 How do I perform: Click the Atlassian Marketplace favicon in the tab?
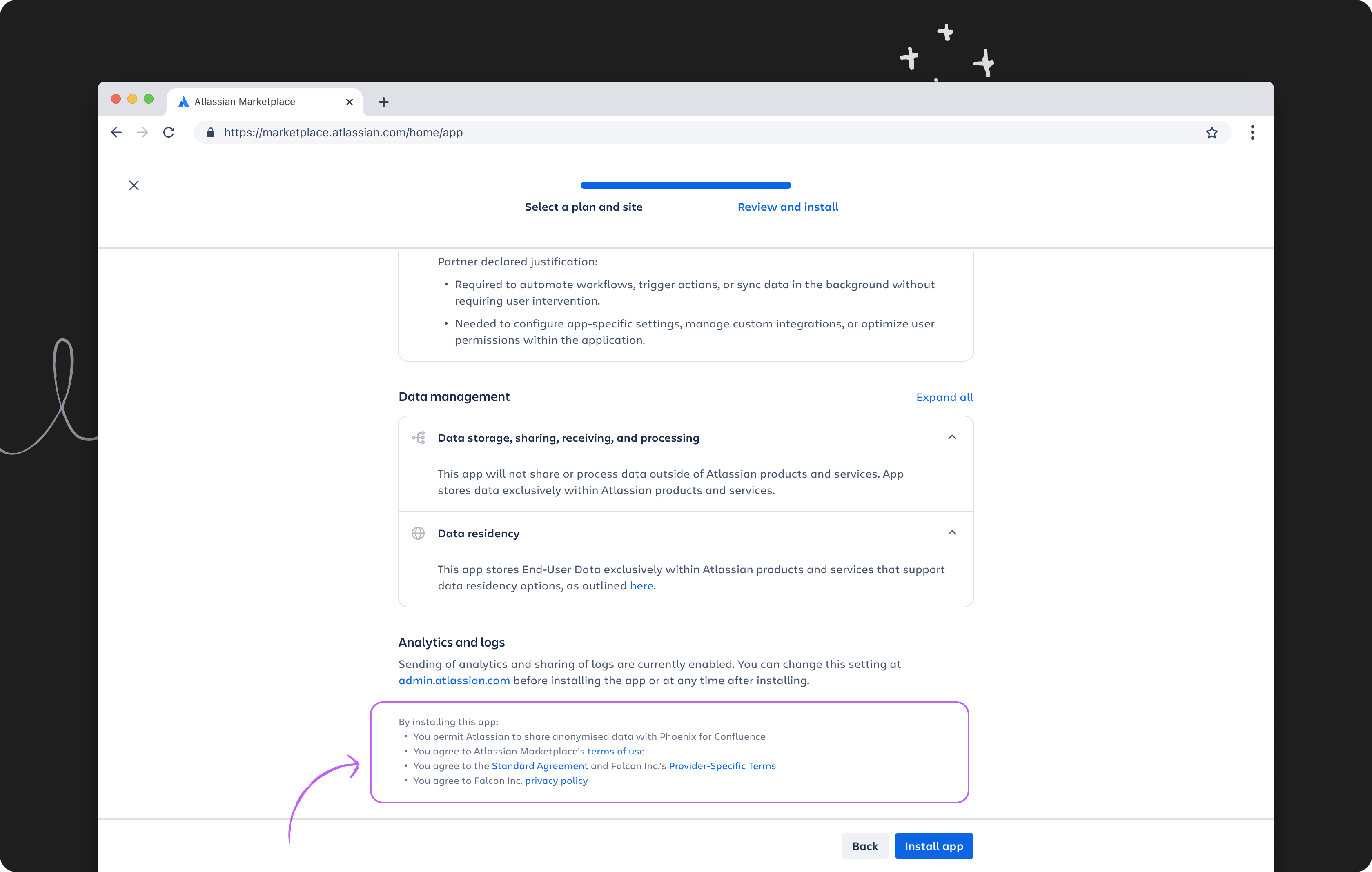click(184, 101)
